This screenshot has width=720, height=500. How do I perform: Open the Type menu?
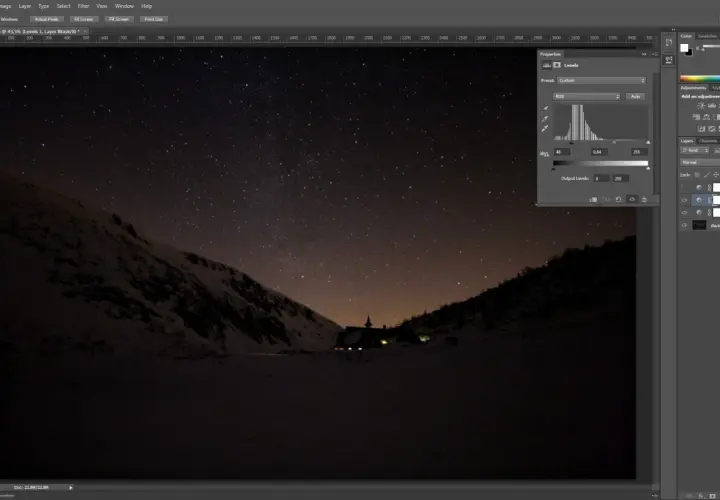pos(44,6)
